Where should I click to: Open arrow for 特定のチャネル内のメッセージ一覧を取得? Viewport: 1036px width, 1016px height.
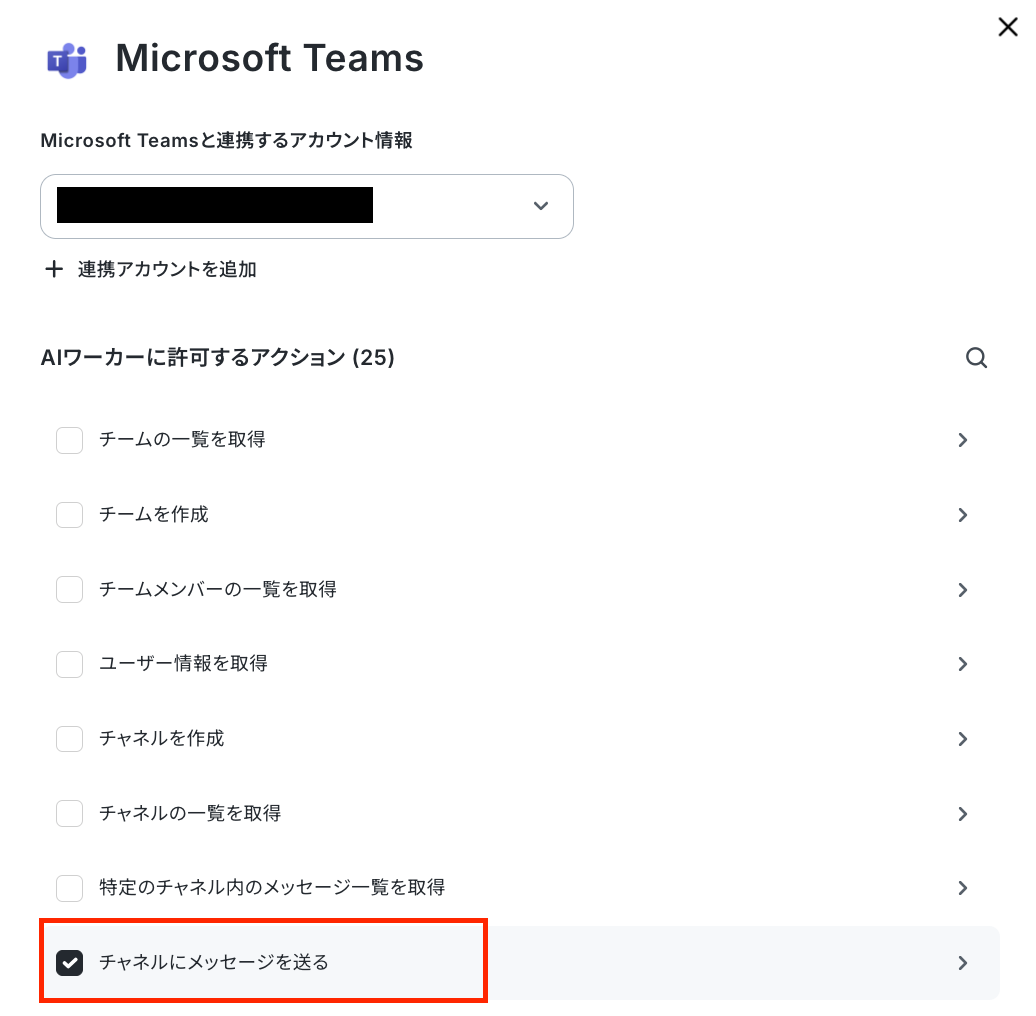963,888
